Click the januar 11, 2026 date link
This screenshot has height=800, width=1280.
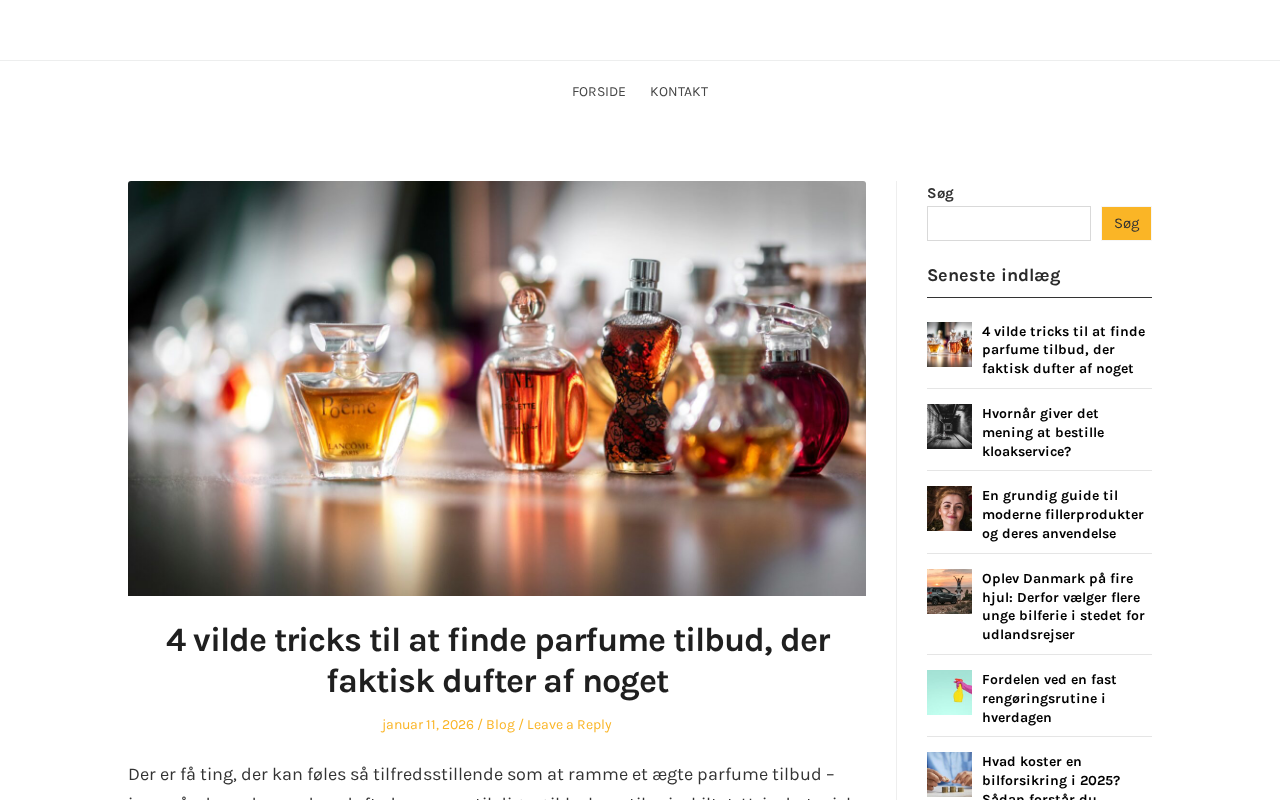click(x=428, y=725)
